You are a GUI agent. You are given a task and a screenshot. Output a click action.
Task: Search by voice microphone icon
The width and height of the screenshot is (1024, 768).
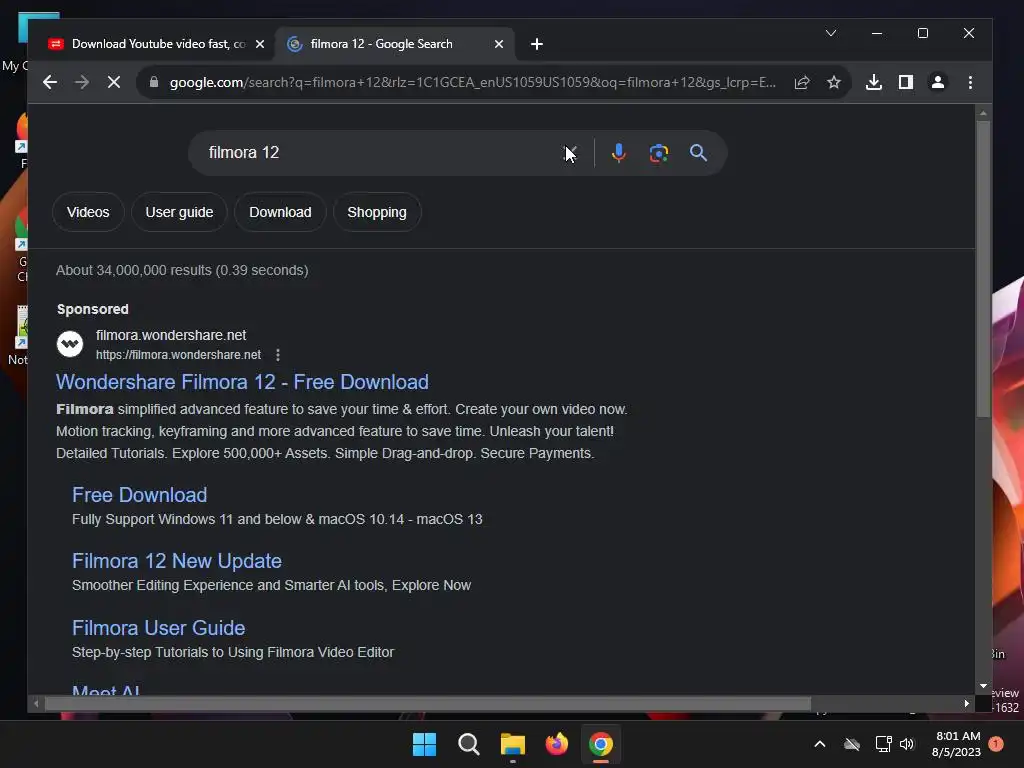(618, 153)
